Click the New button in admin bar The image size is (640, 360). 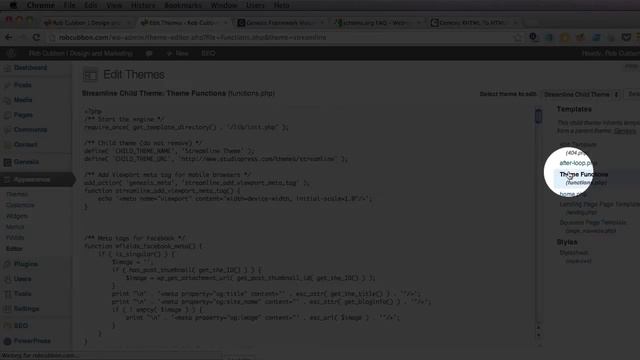[x=178, y=53]
